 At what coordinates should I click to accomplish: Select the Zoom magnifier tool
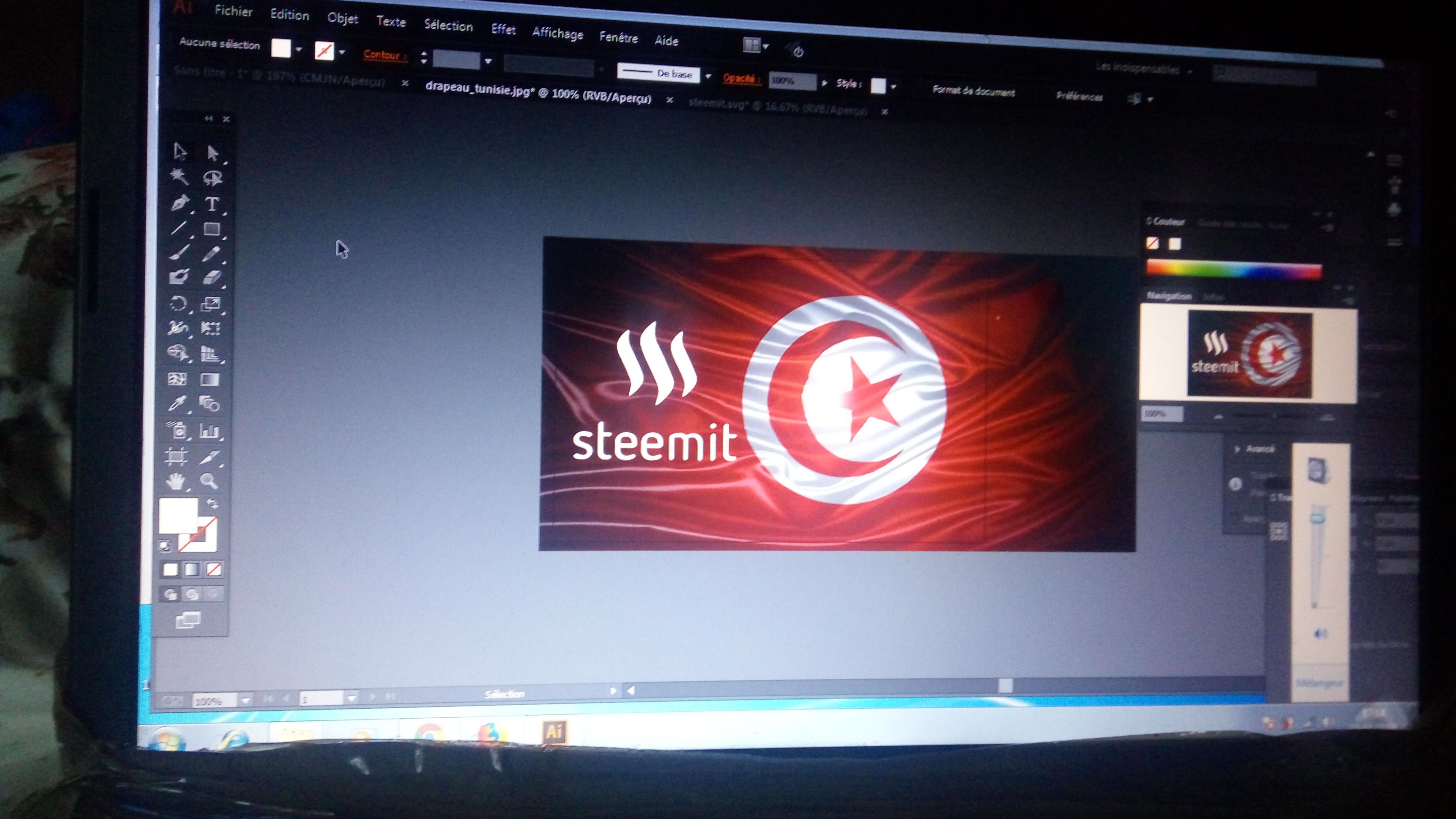(209, 481)
